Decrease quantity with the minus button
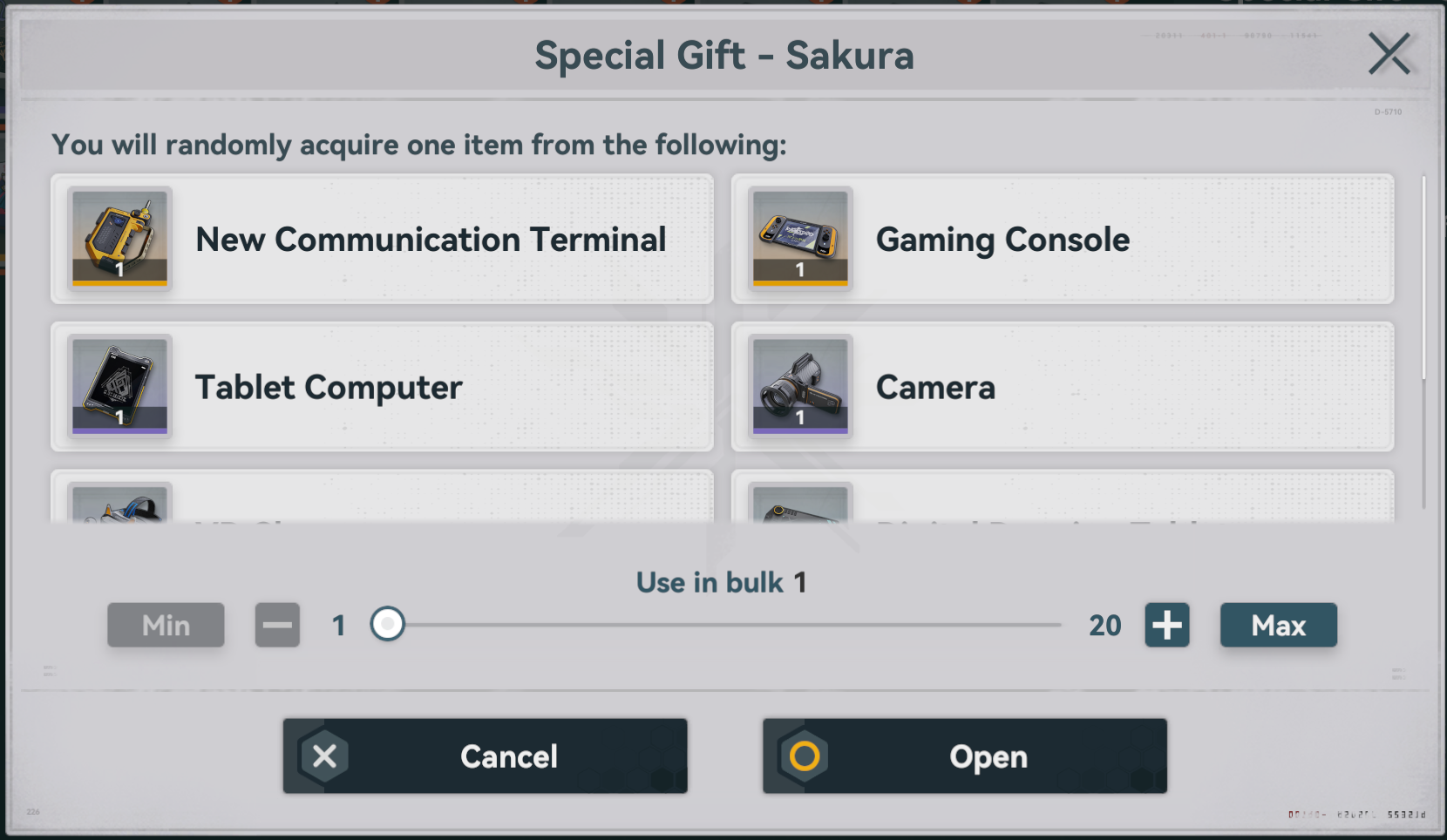The height and width of the screenshot is (840, 1447). coord(277,625)
